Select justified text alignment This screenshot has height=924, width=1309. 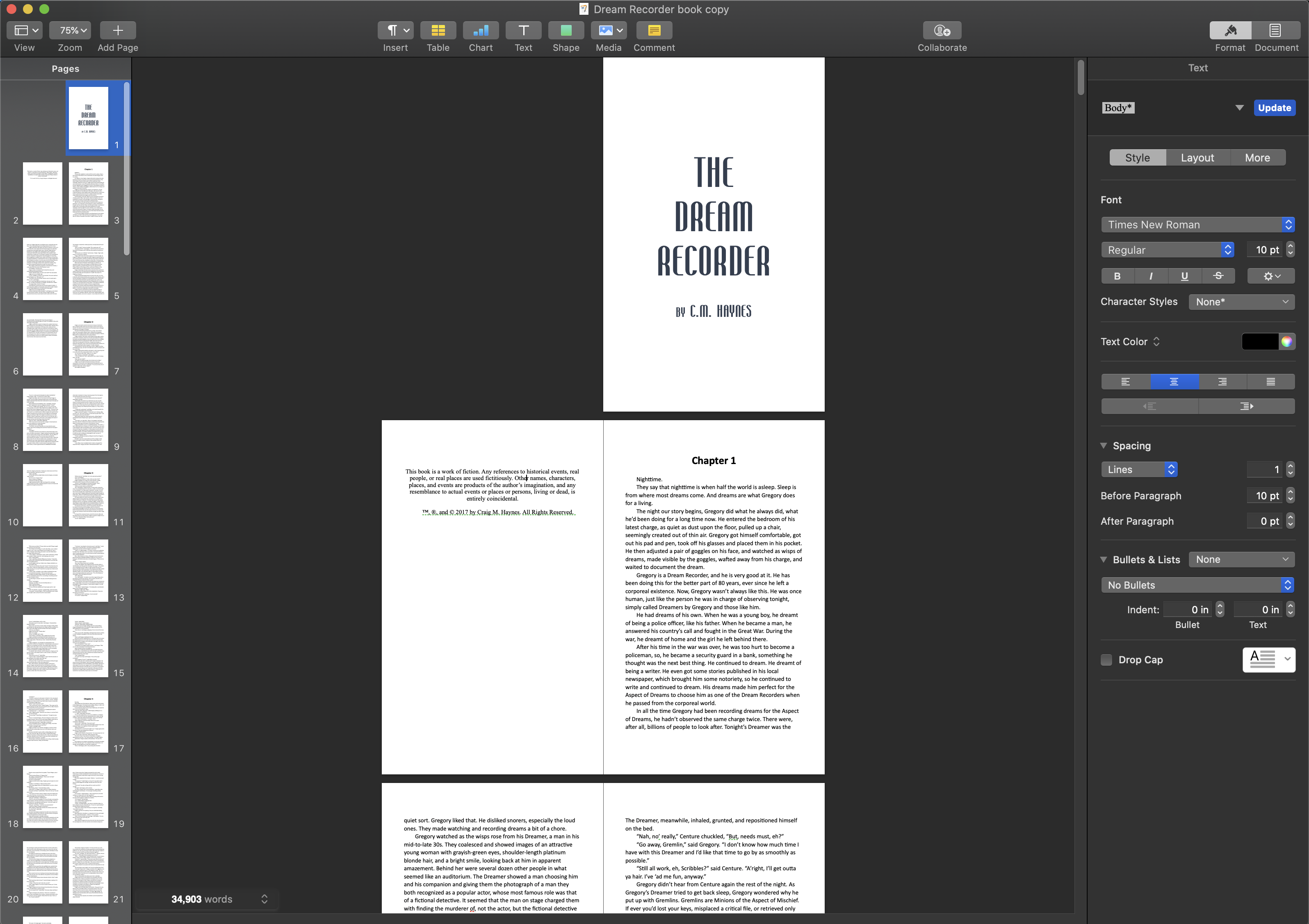pyautogui.click(x=1270, y=382)
